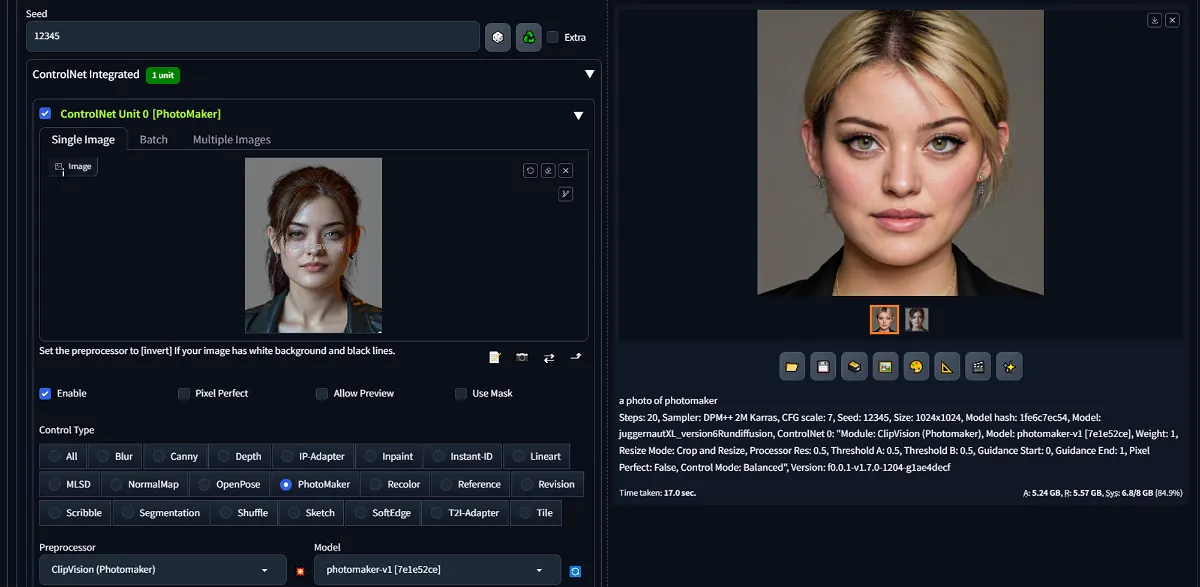
Task: Click the sparkles button under the result image
Action: point(1009,366)
